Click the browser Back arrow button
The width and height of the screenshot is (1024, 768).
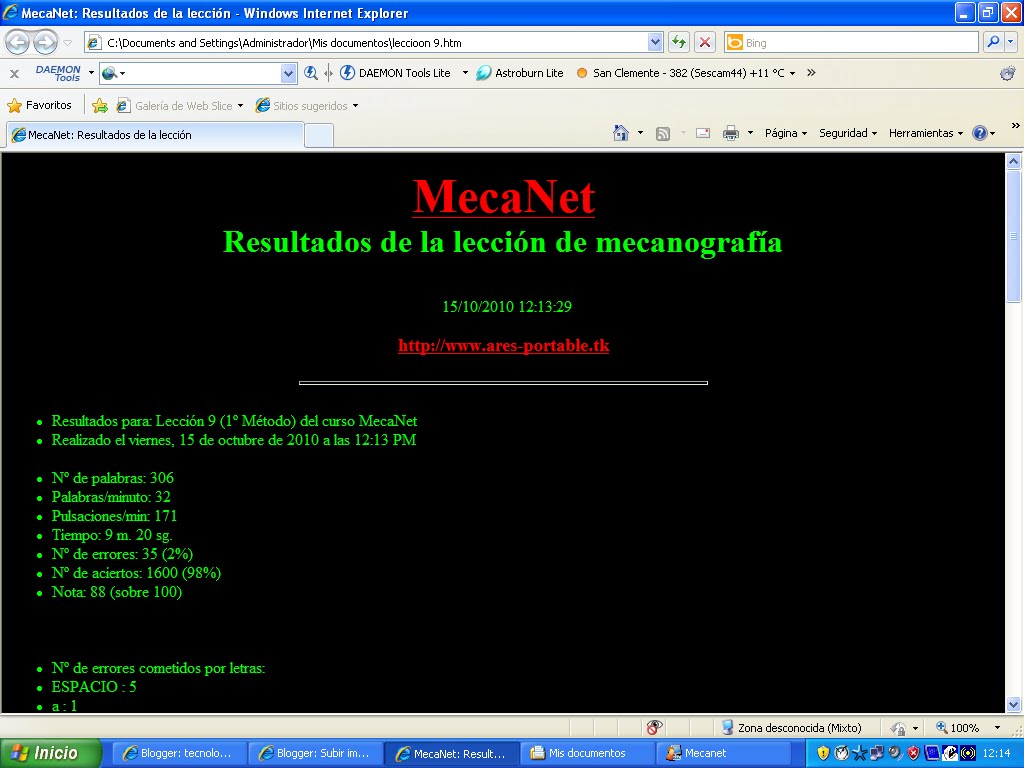(18, 42)
